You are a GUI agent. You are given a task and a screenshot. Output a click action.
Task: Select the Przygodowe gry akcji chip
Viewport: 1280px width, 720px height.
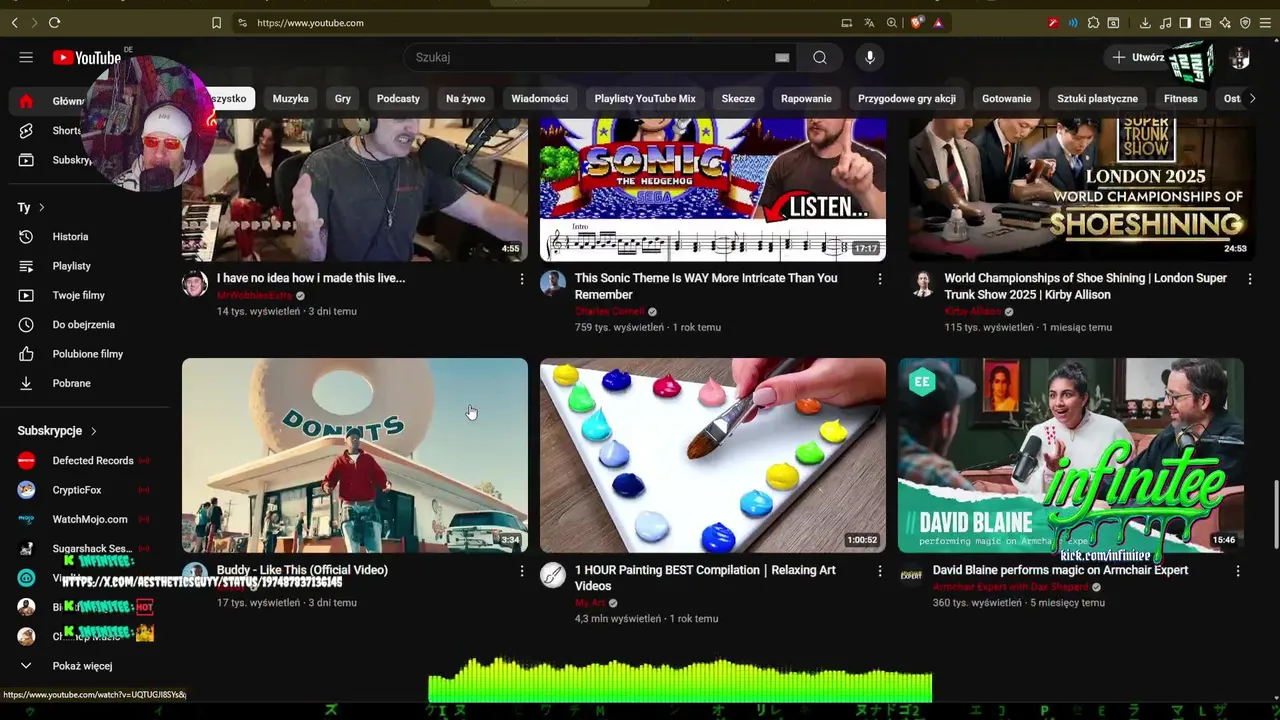click(907, 98)
